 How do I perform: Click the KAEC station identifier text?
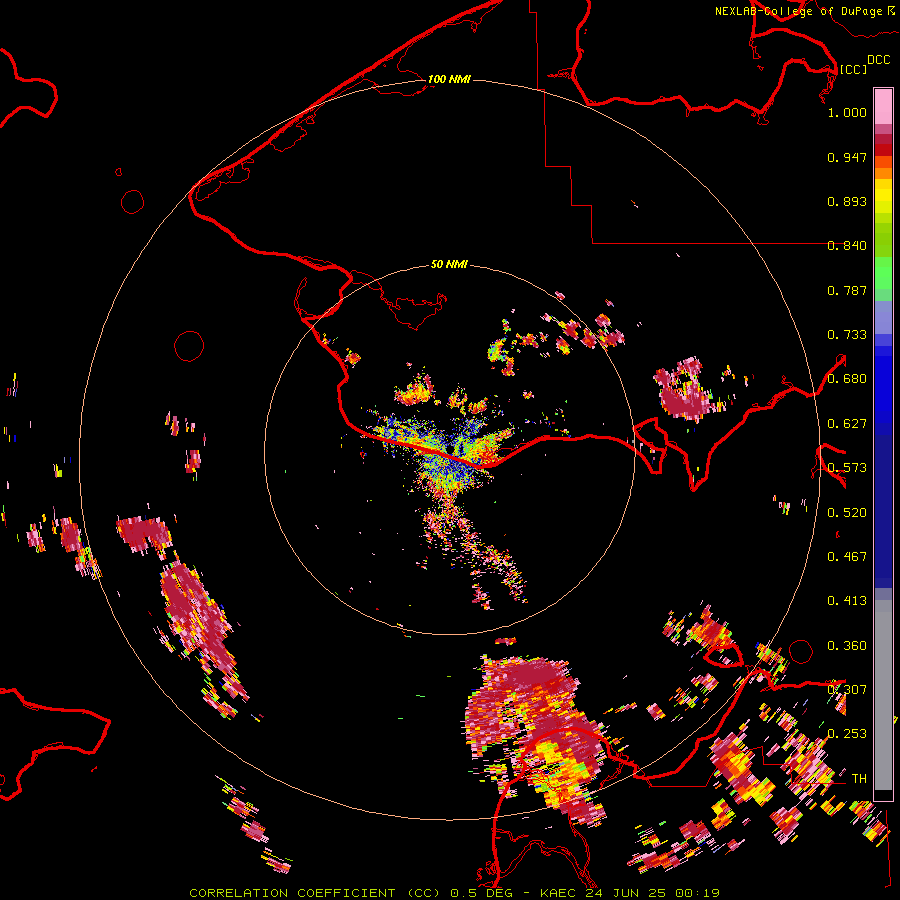[x=557, y=893]
